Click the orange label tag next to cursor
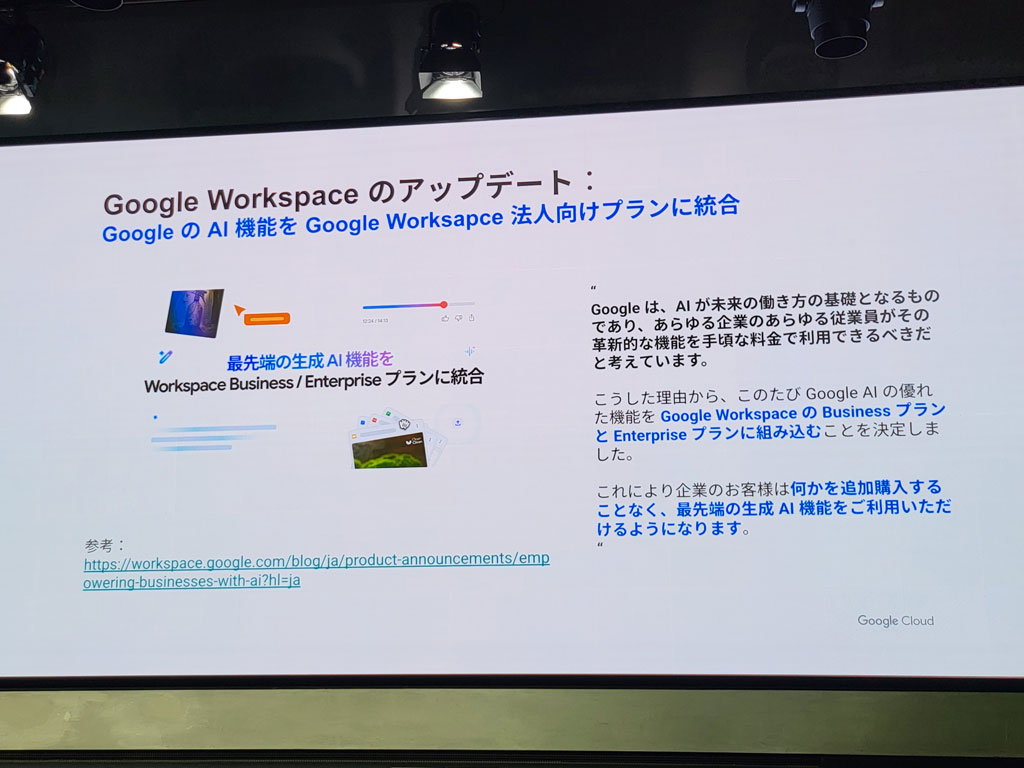Viewport: 1024px width, 768px height. (267, 319)
